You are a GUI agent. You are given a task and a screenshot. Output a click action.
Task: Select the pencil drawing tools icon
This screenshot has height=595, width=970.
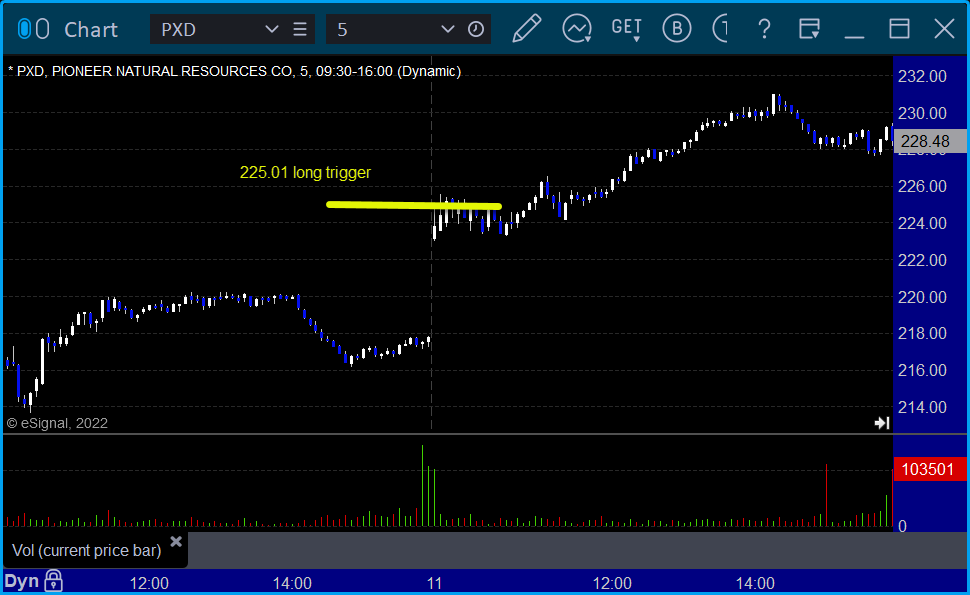click(x=527, y=28)
